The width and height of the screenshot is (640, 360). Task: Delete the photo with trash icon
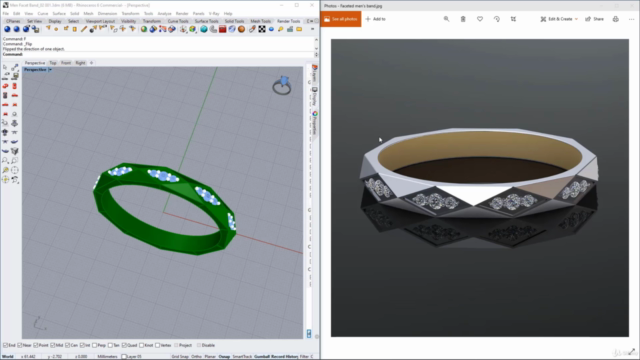(463, 19)
